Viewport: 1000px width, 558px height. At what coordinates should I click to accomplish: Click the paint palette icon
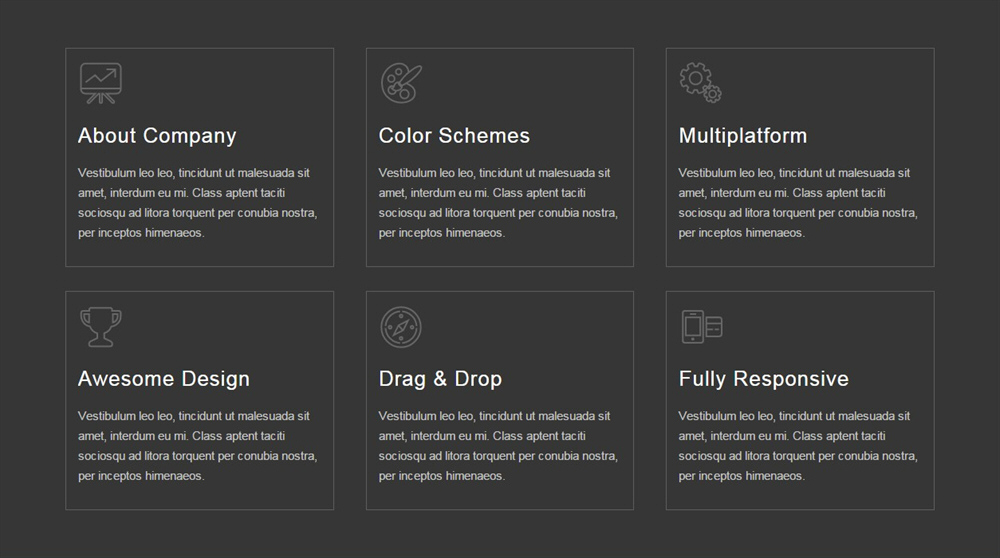tap(401, 83)
